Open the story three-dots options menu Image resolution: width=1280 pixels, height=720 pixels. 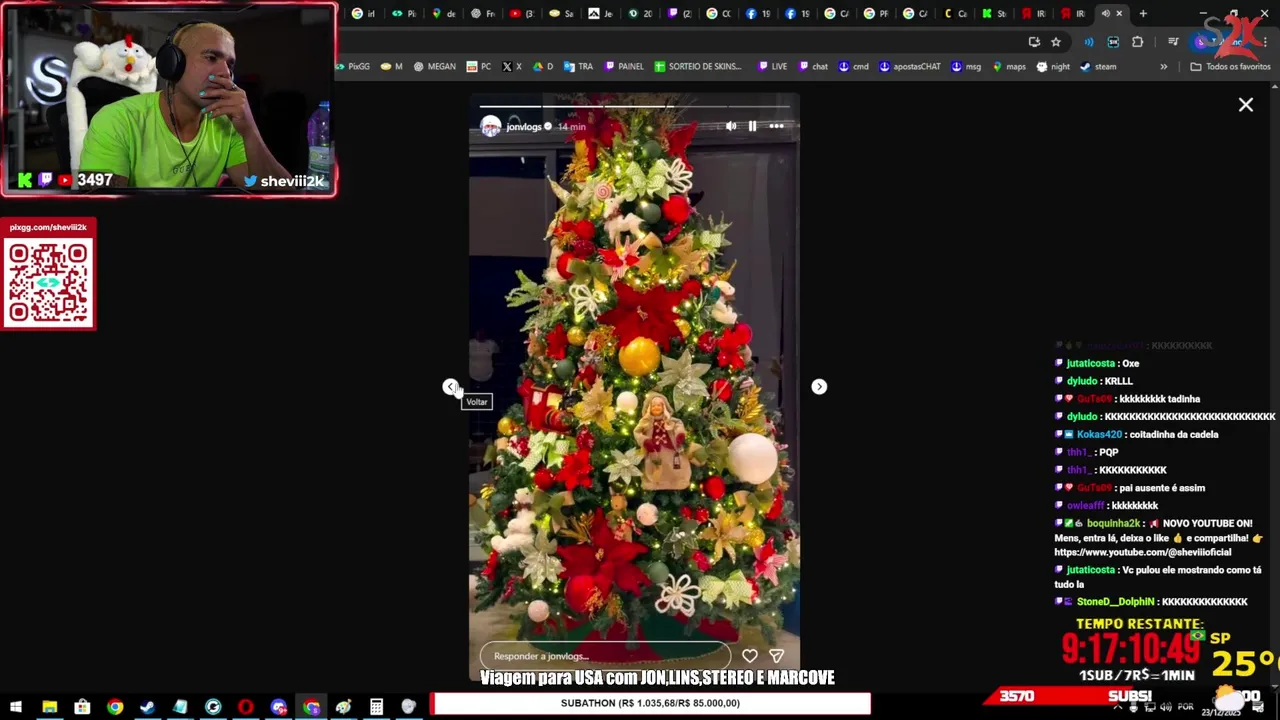coord(776,126)
